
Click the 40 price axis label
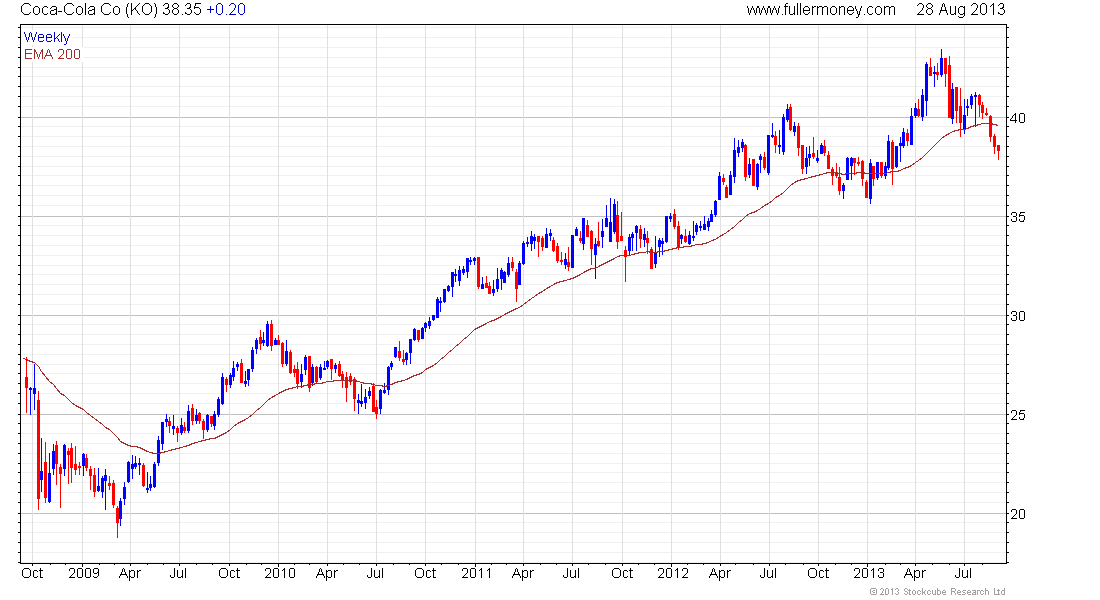[1017, 118]
